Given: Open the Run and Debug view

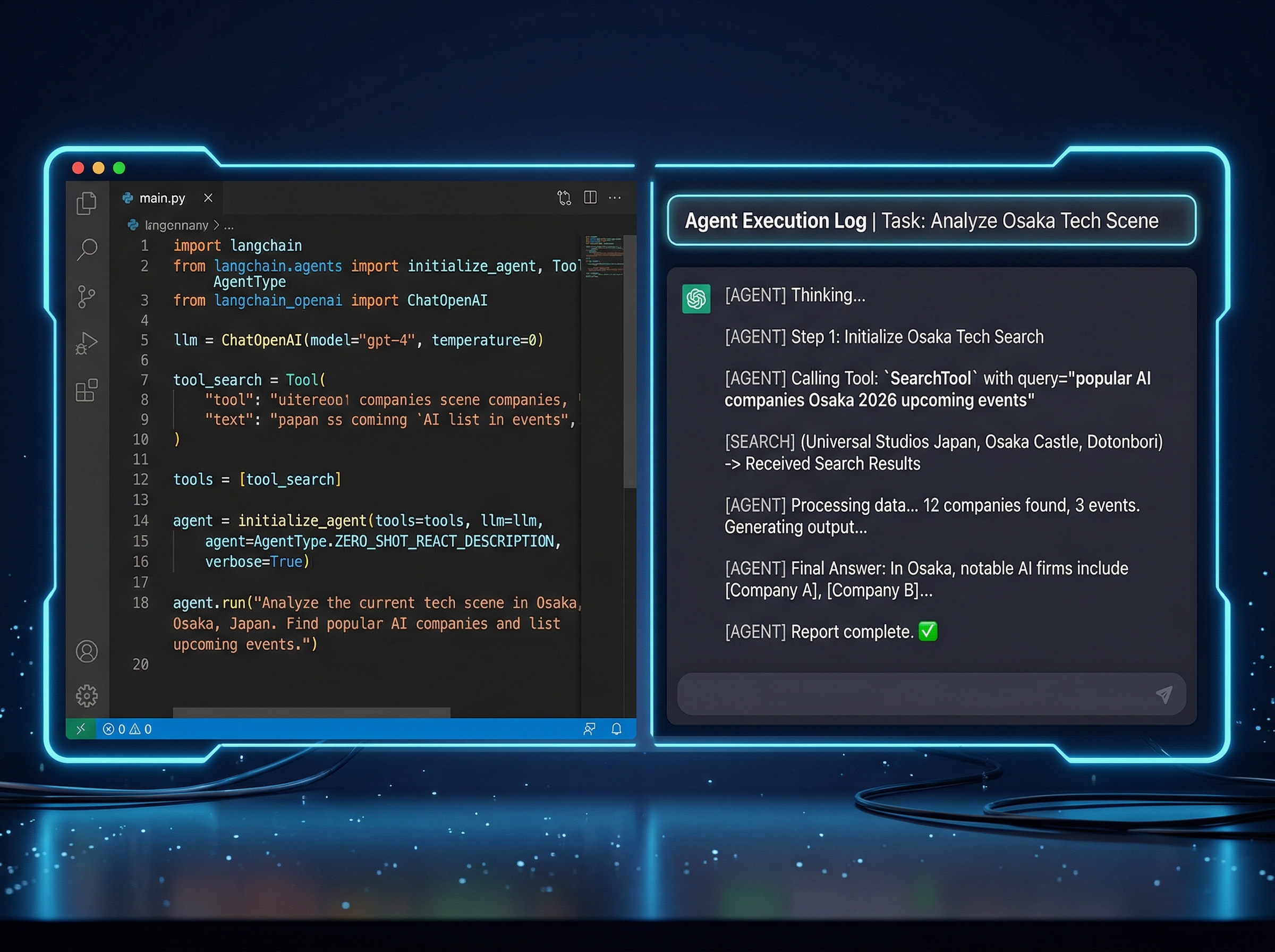Looking at the screenshot, I should click(87, 344).
